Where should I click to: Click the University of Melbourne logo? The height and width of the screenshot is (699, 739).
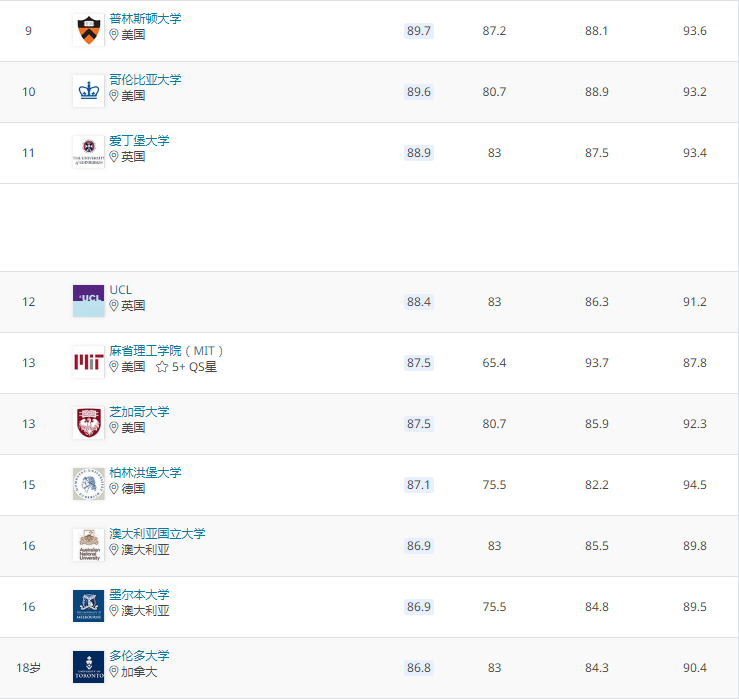click(88, 606)
